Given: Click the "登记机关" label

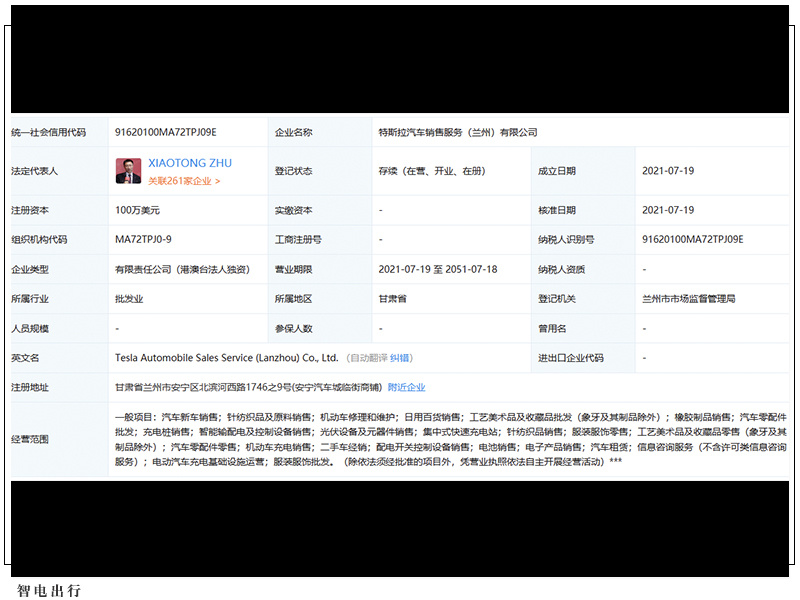Looking at the screenshot, I should coord(557,299).
